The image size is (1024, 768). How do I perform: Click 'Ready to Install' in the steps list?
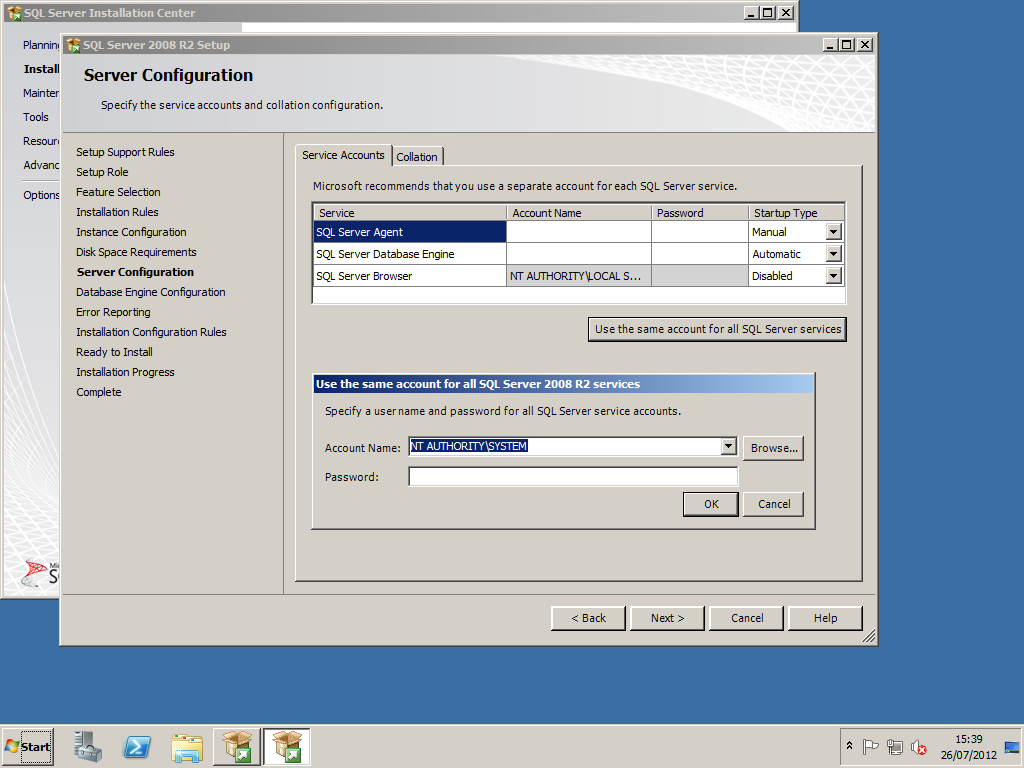pyautogui.click(x=114, y=353)
